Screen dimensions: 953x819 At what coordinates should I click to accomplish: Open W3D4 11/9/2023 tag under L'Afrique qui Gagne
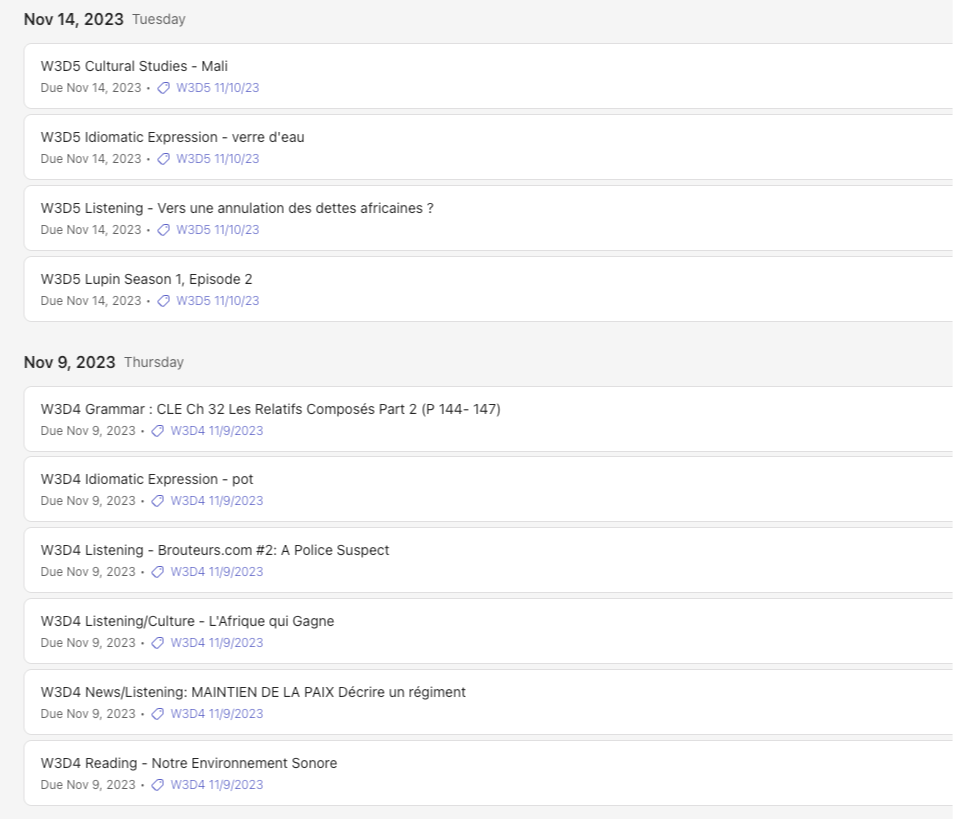(217, 643)
